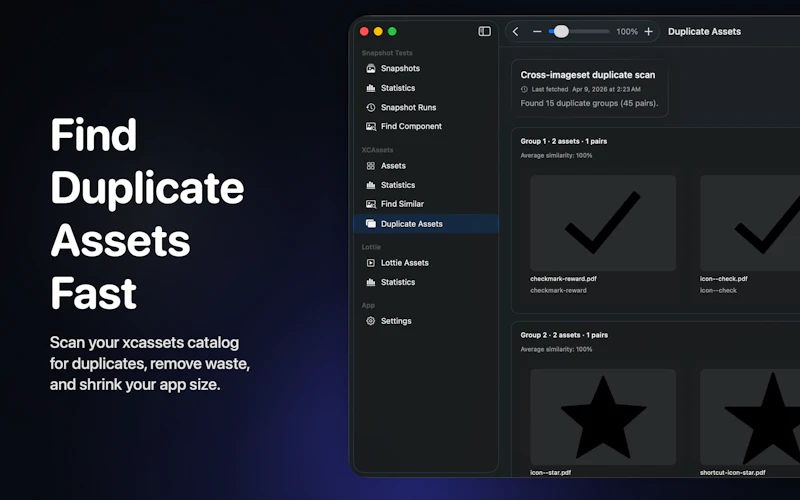Image resolution: width=800 pixels, height=500 pixels.
Task: Click Average similarity under Group 1
Action: click(556, 156)
